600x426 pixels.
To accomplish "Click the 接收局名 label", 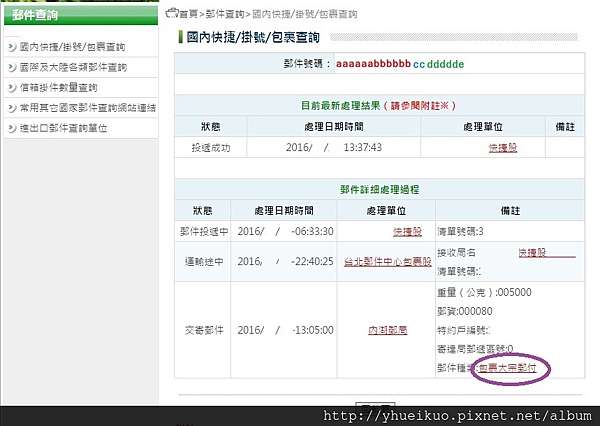I will [x=457, y=253].
